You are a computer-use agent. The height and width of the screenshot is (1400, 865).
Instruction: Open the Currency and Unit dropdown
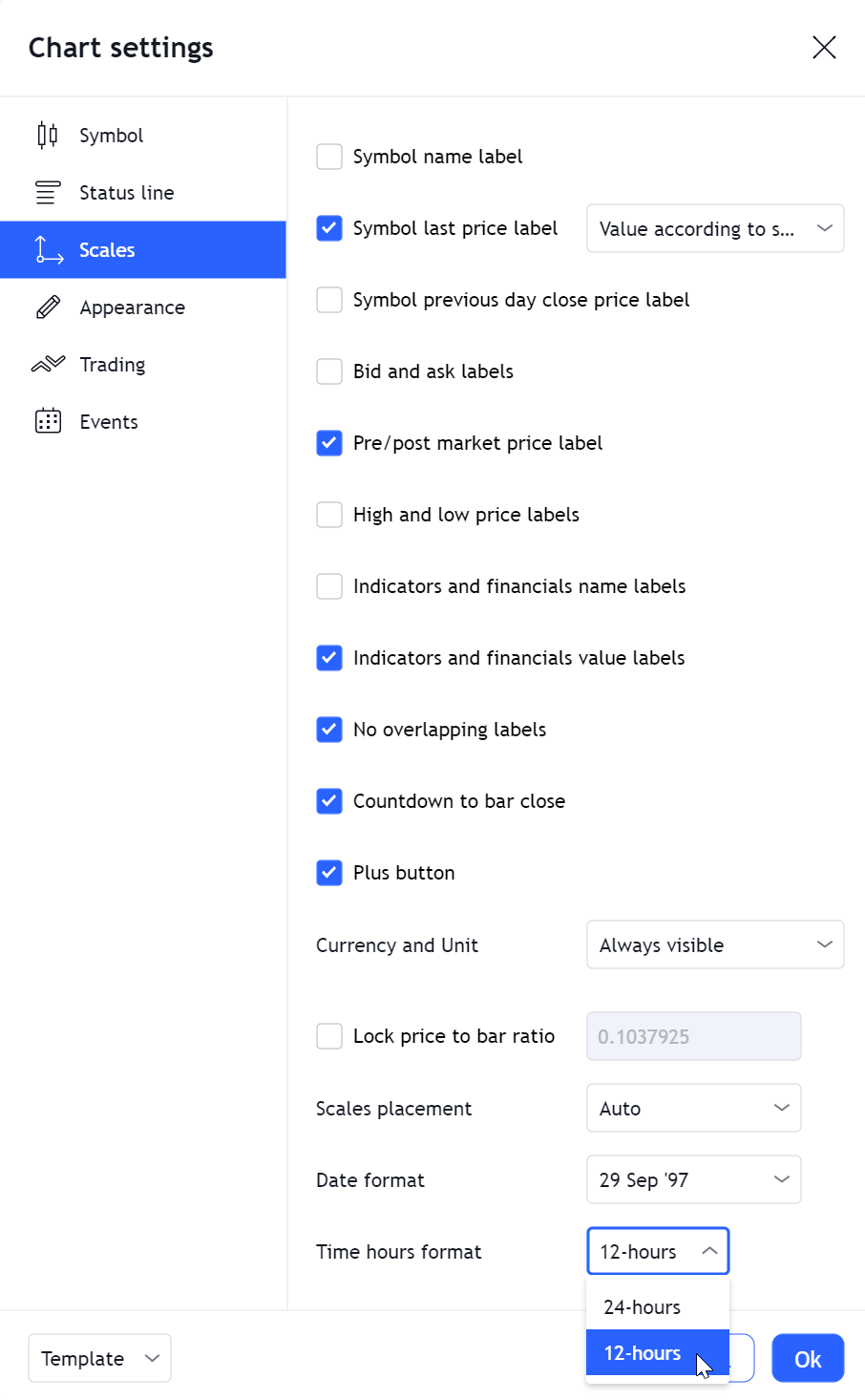click(715, 944)
